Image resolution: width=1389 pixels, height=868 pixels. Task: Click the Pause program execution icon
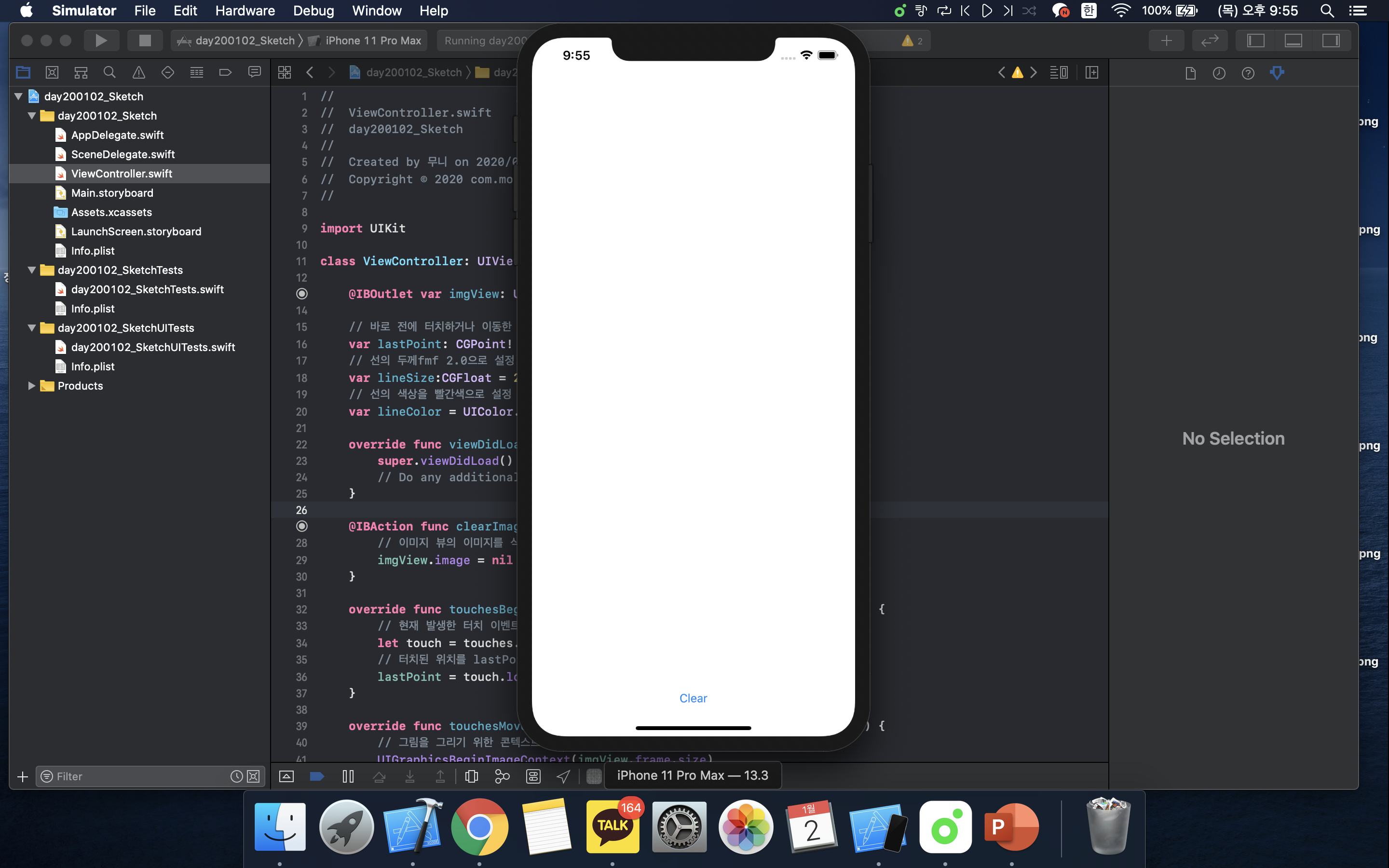click(348, 776)
